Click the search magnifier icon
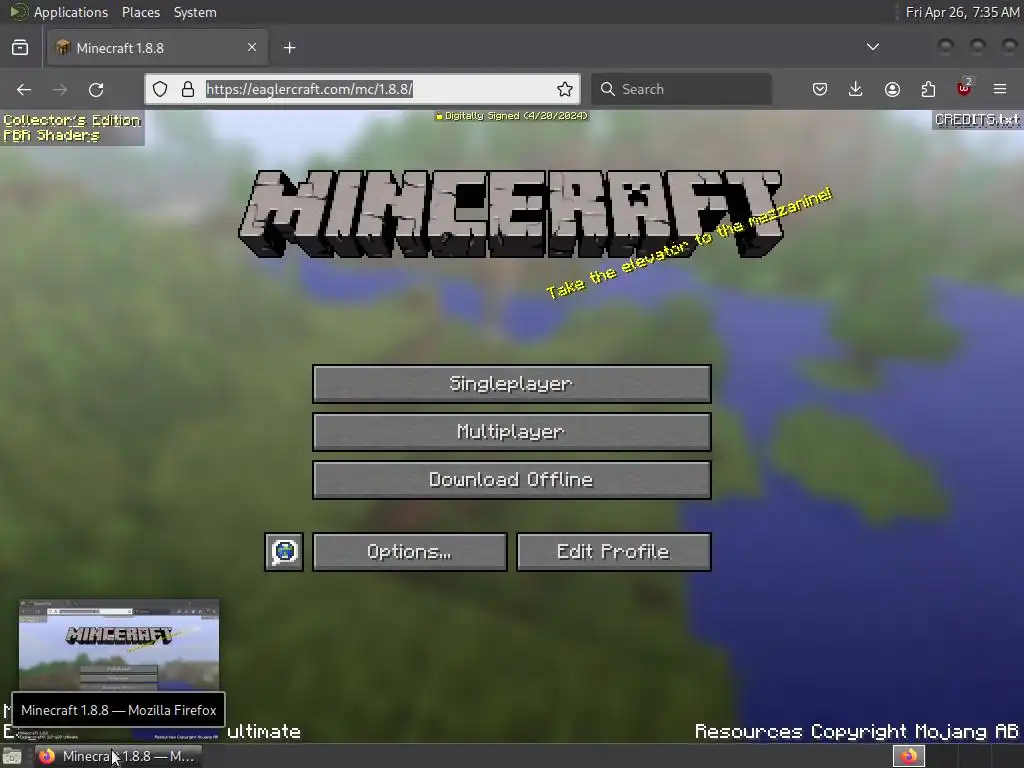Image resolution: width=1024 pixels, height=768 pixels. coord(607,89)
